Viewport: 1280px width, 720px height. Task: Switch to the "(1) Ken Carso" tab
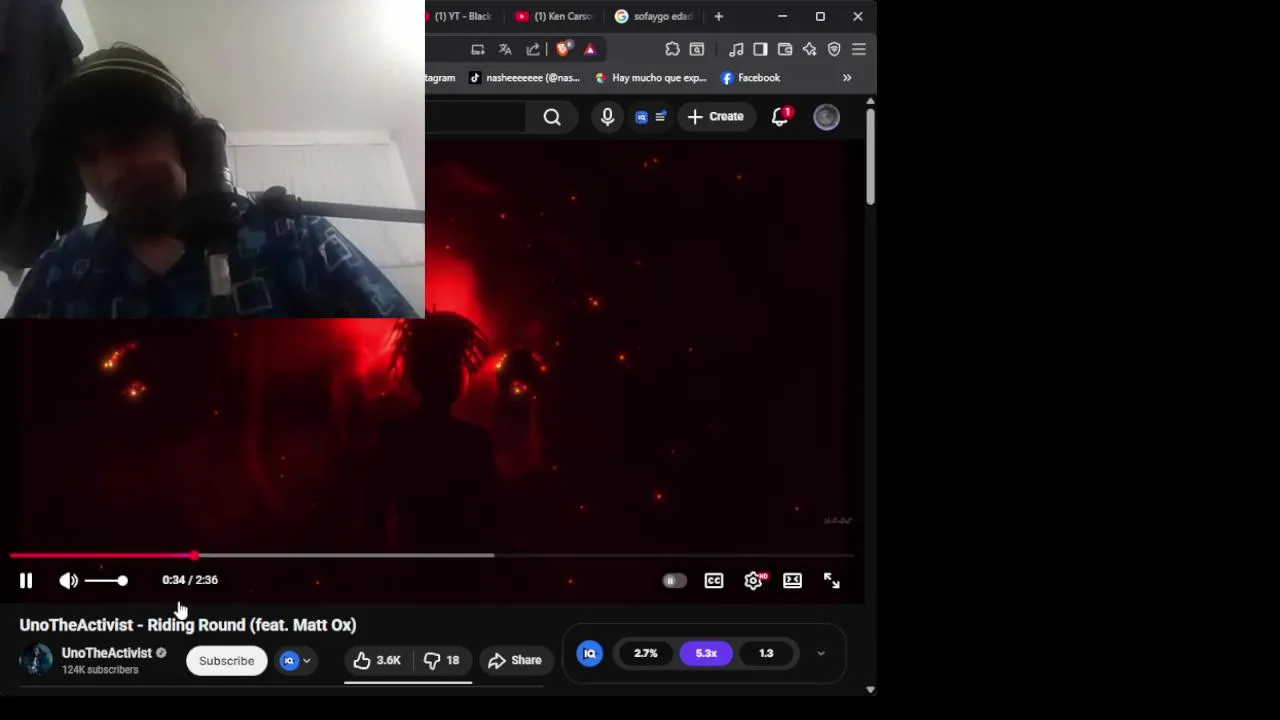pyautogui.click(x=554, y=17)
